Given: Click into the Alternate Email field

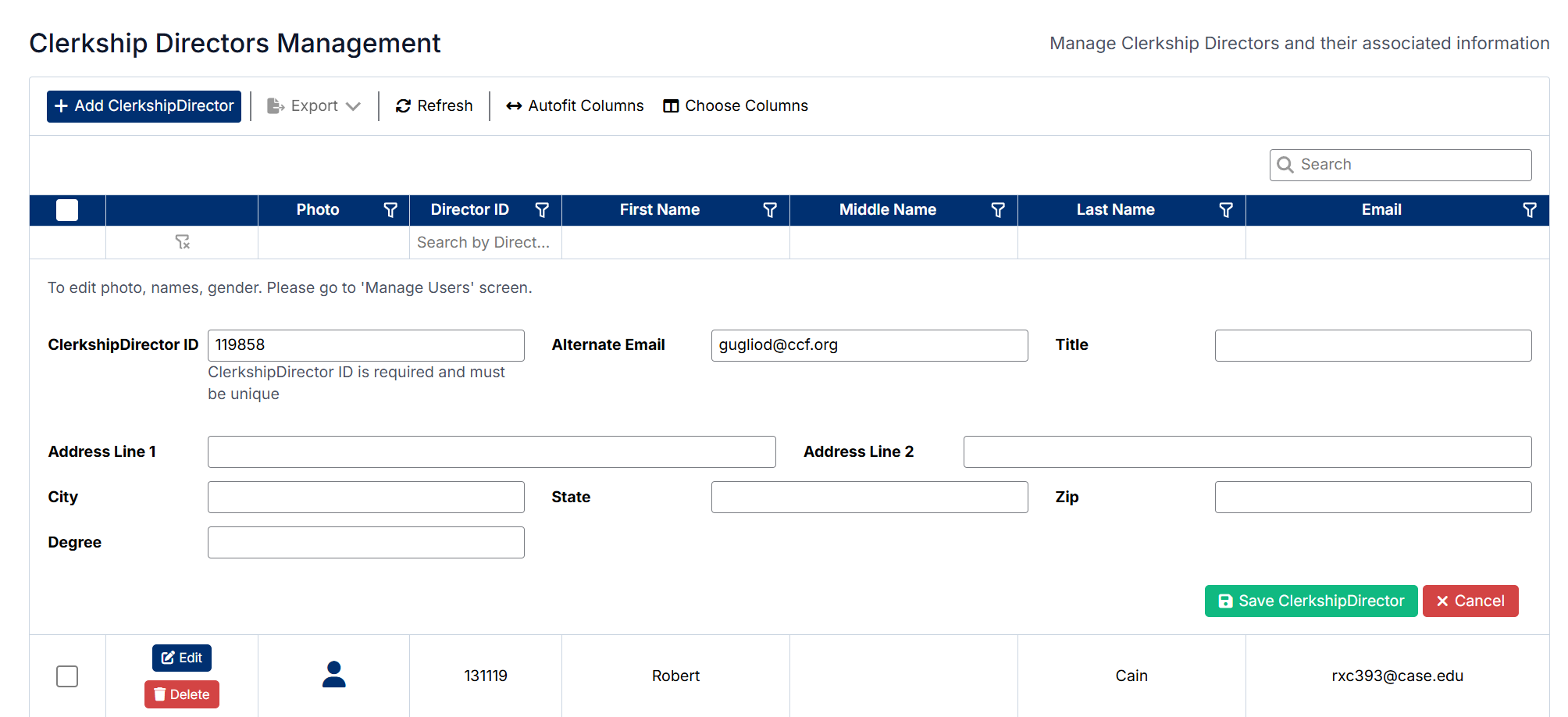Looking at the screenshot, I should pos(869,345).
